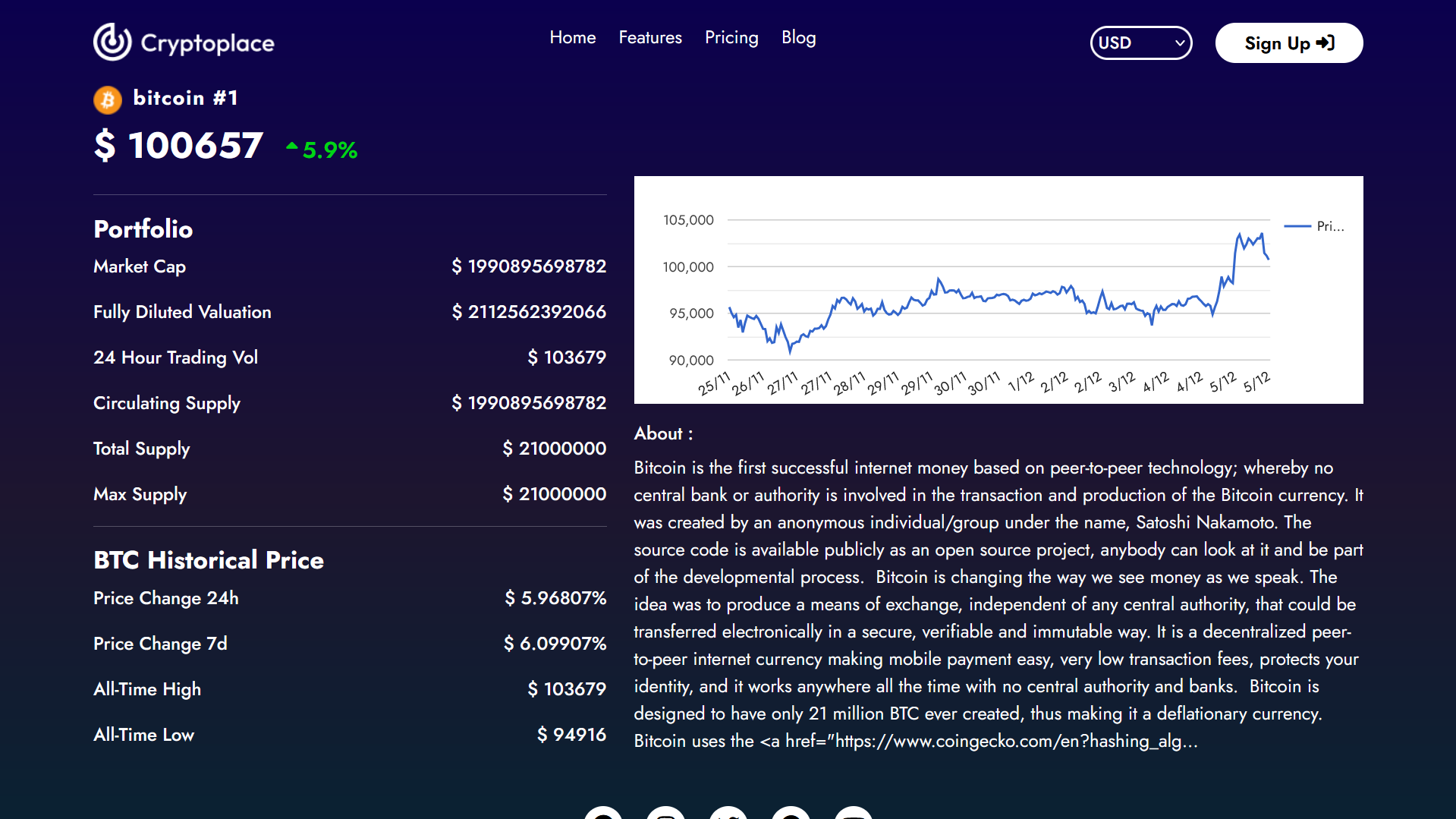Viewport: 1456px width, 819px height.
Task: Click the 'Pri...' legend label in chart
Action: coord(1330,226)
